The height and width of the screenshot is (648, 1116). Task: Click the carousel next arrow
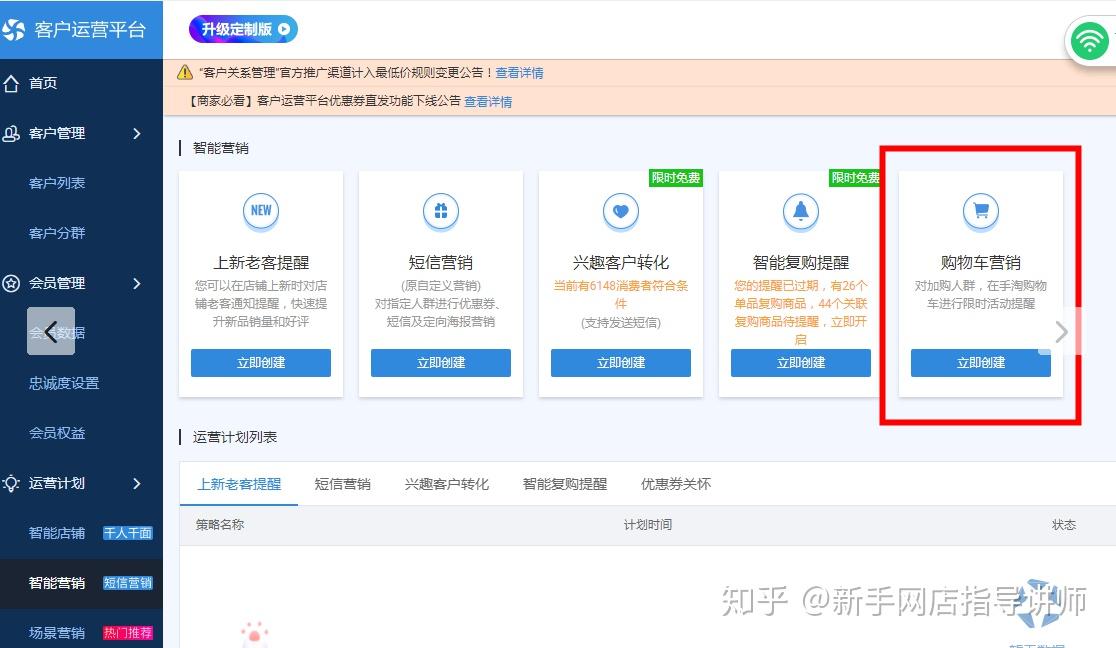(x=1060, y=331)
